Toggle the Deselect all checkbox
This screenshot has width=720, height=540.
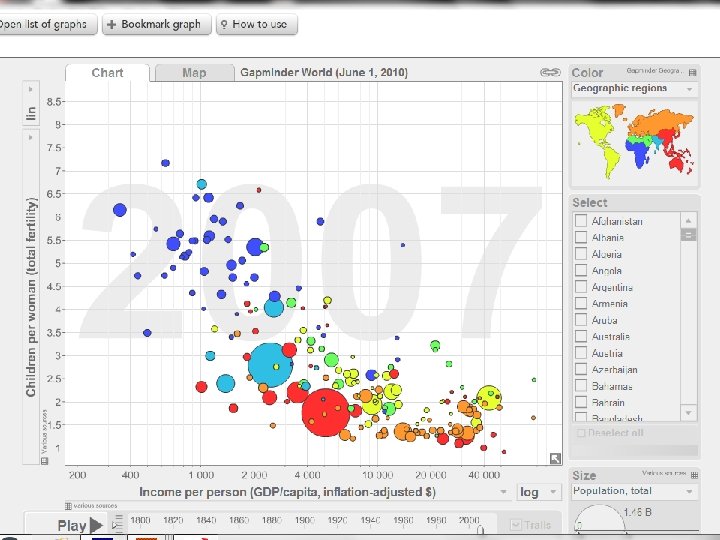[x=581, y=433]
